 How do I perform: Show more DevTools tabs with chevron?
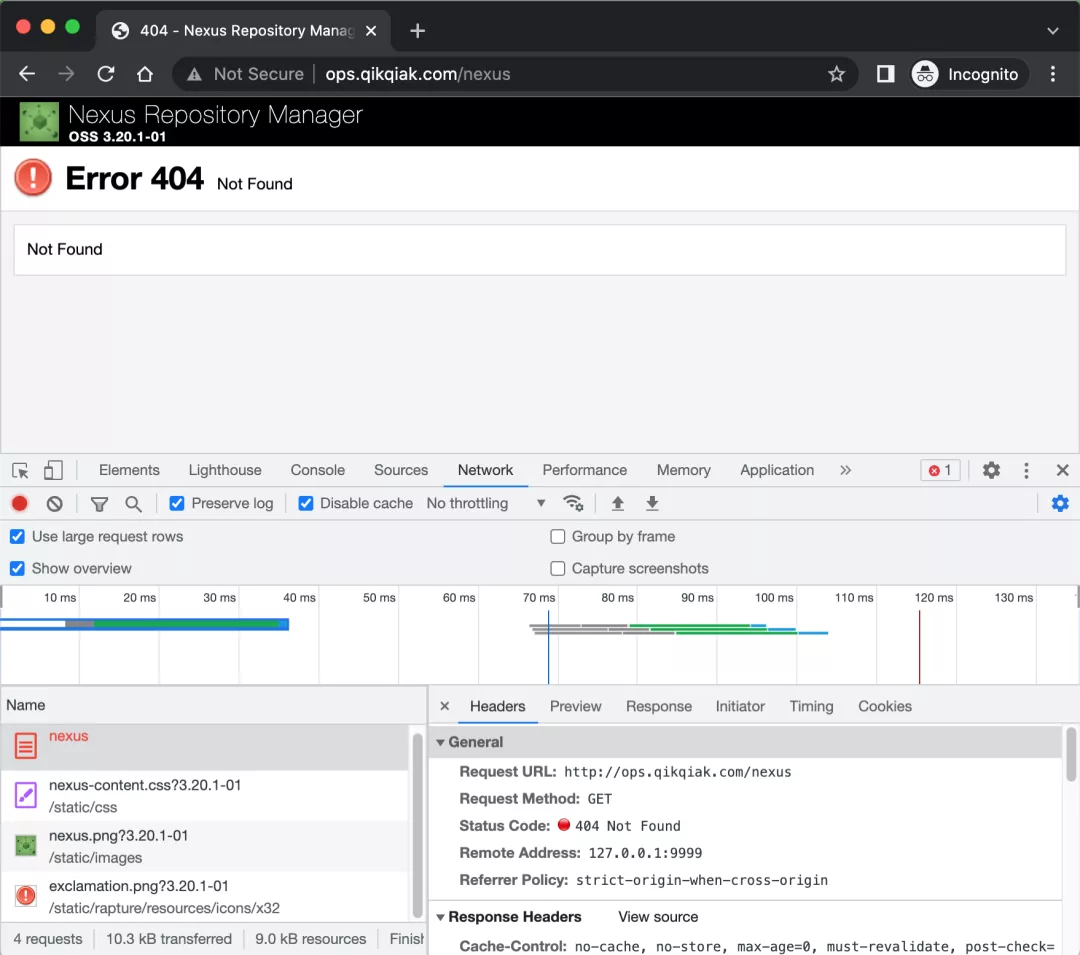[845, 470]
